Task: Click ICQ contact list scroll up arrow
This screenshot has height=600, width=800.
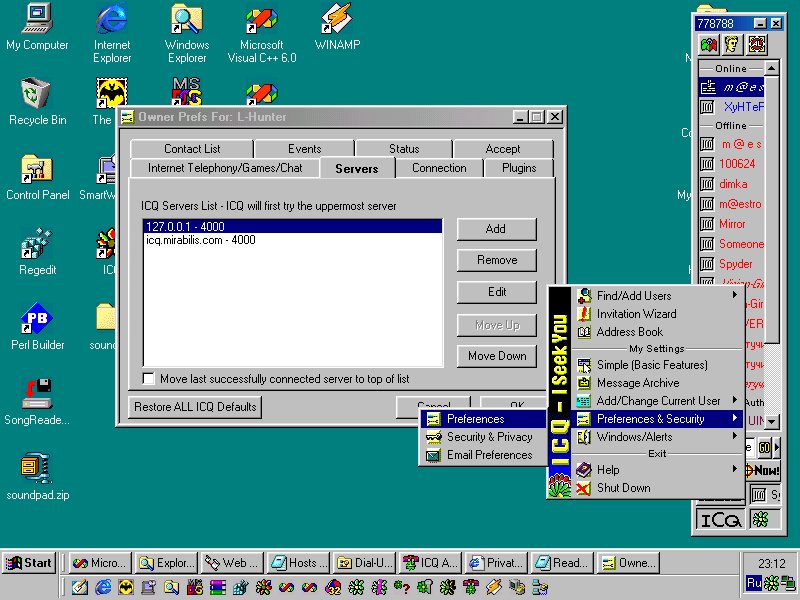Action: click(771, 68)
